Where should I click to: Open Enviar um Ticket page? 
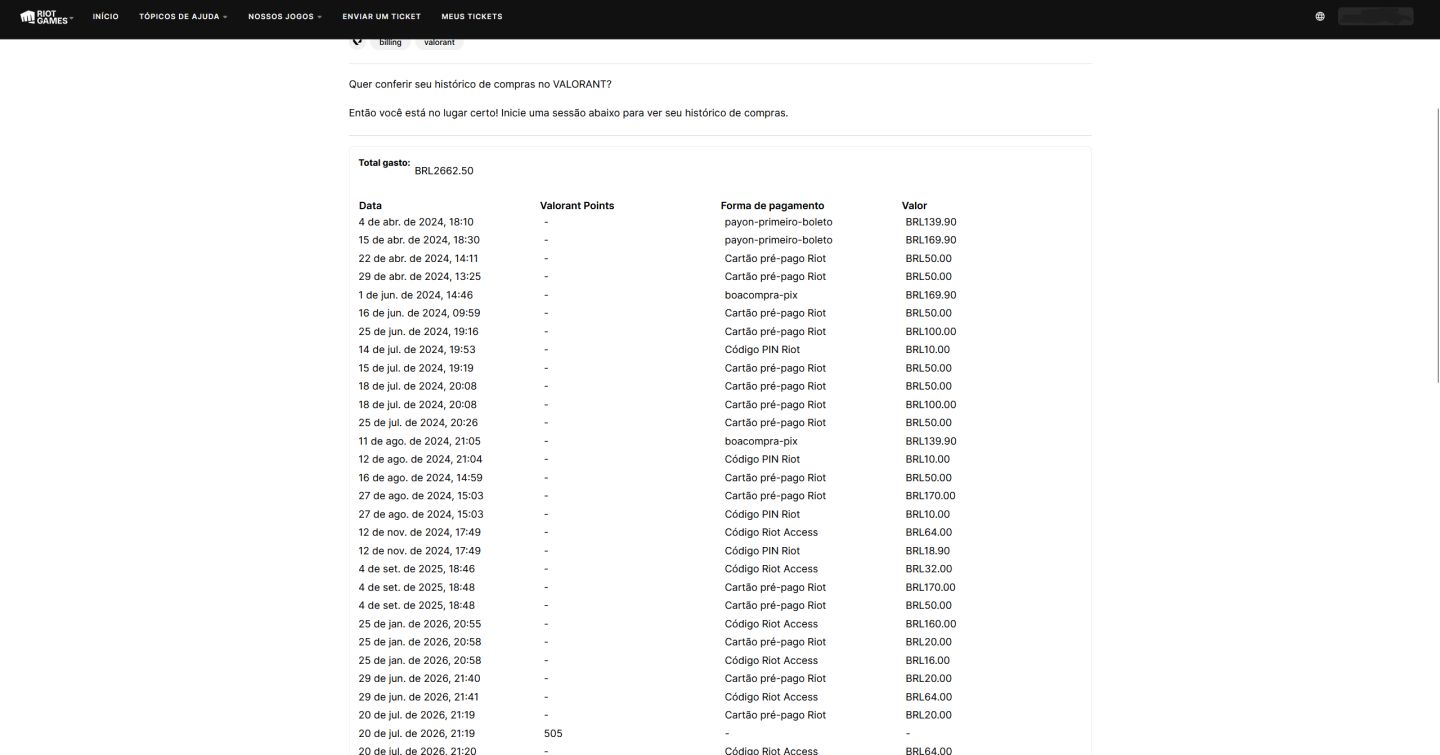(381, 16)
